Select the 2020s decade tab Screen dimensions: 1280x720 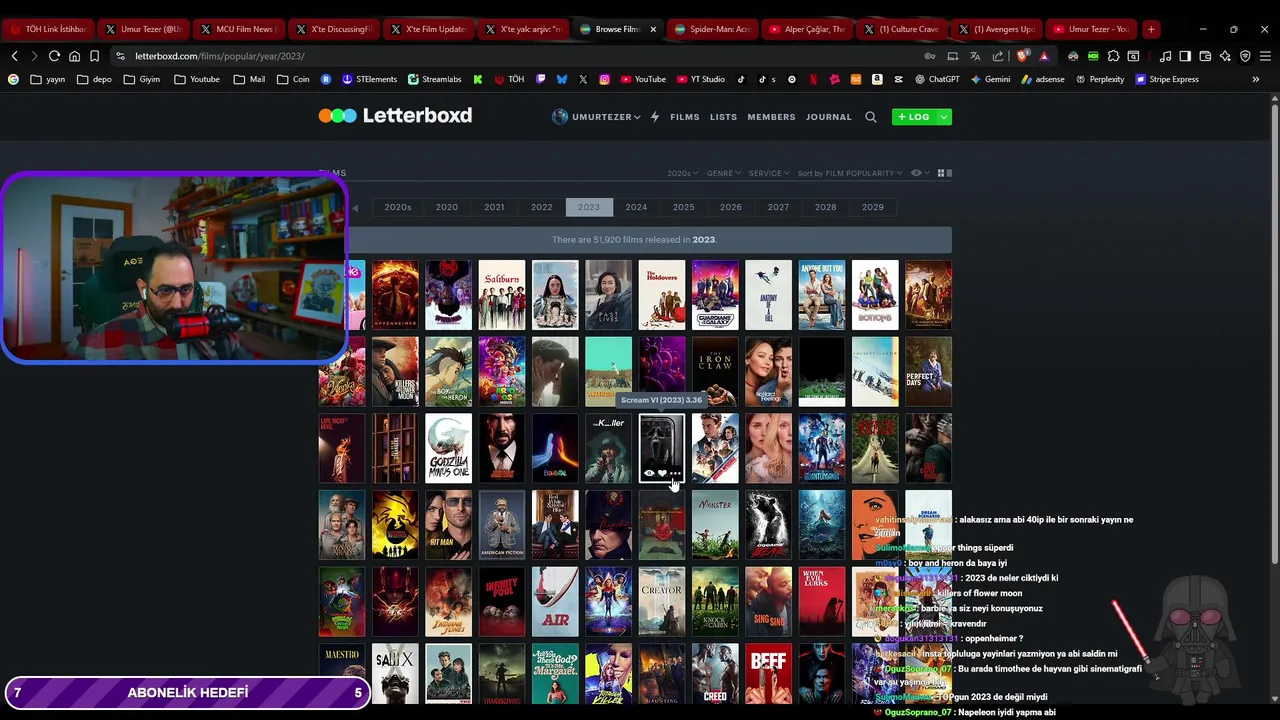point(398,207)
